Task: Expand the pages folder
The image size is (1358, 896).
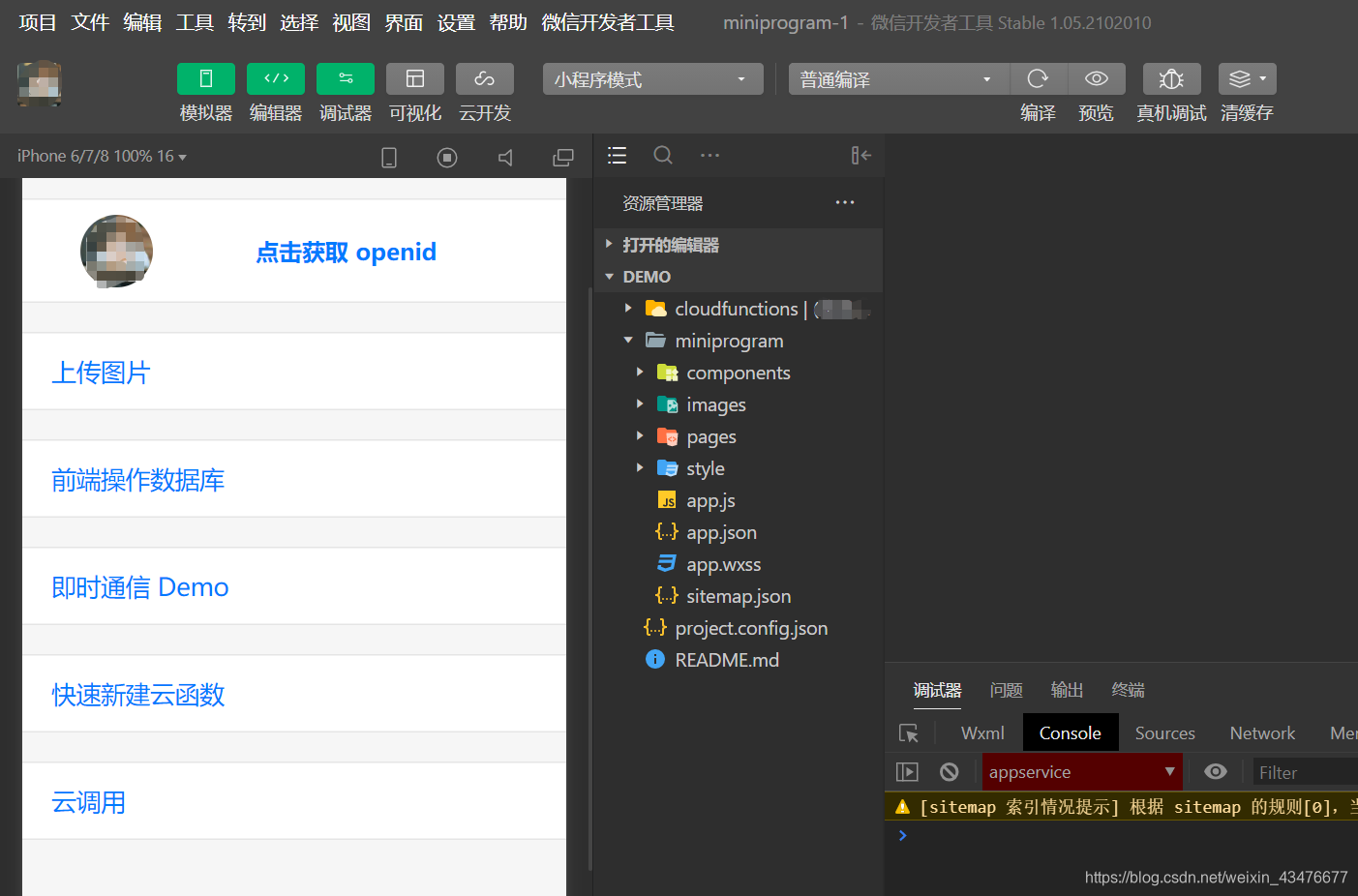Action: (738, 436)
